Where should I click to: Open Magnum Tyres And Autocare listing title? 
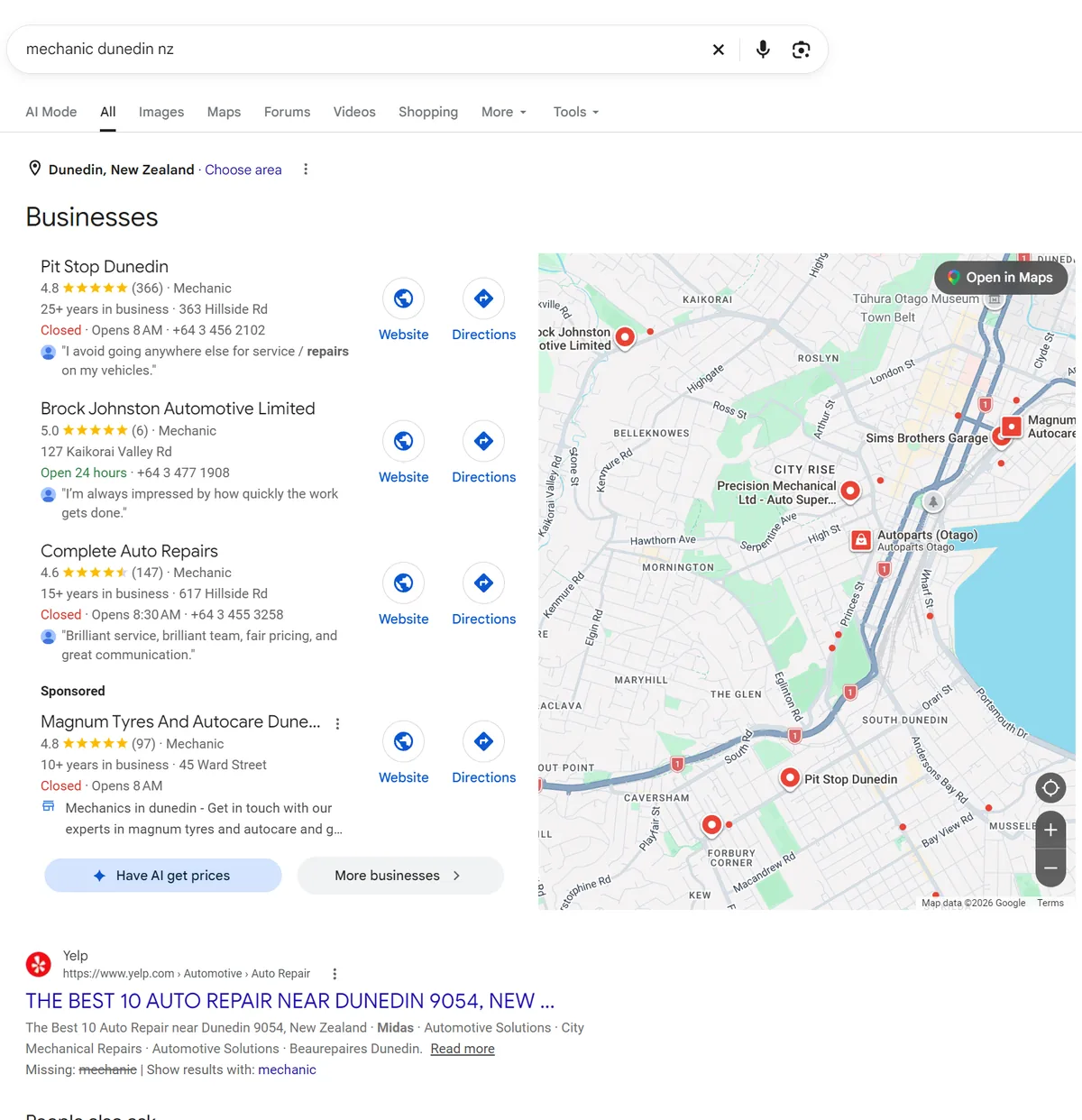(x=180, y=721)
